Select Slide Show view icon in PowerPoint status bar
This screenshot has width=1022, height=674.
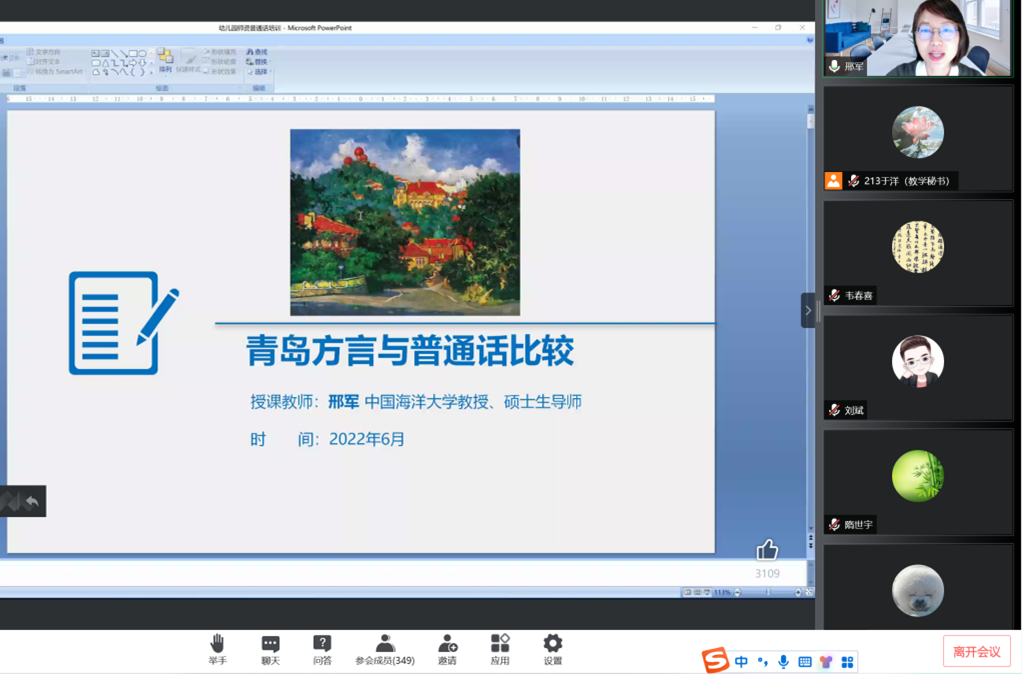707,592
